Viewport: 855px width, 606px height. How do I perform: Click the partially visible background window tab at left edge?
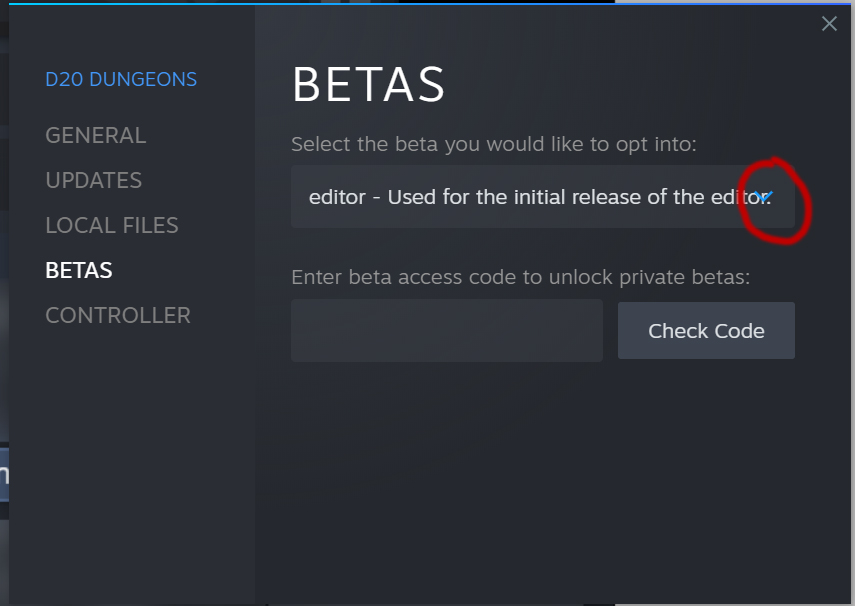(4, 475)
